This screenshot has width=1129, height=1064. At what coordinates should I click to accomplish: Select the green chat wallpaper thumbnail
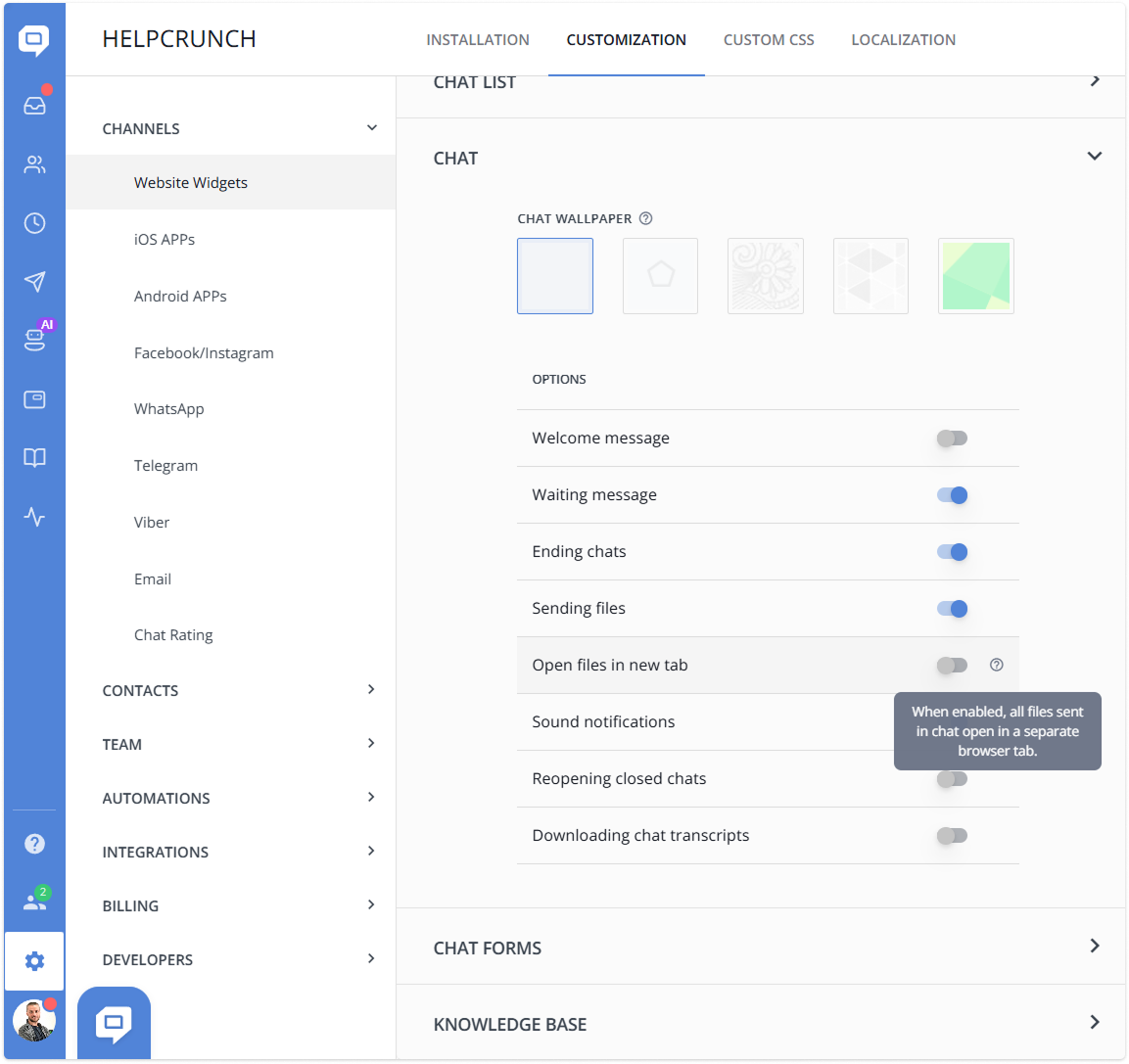[x=975, y=275]
